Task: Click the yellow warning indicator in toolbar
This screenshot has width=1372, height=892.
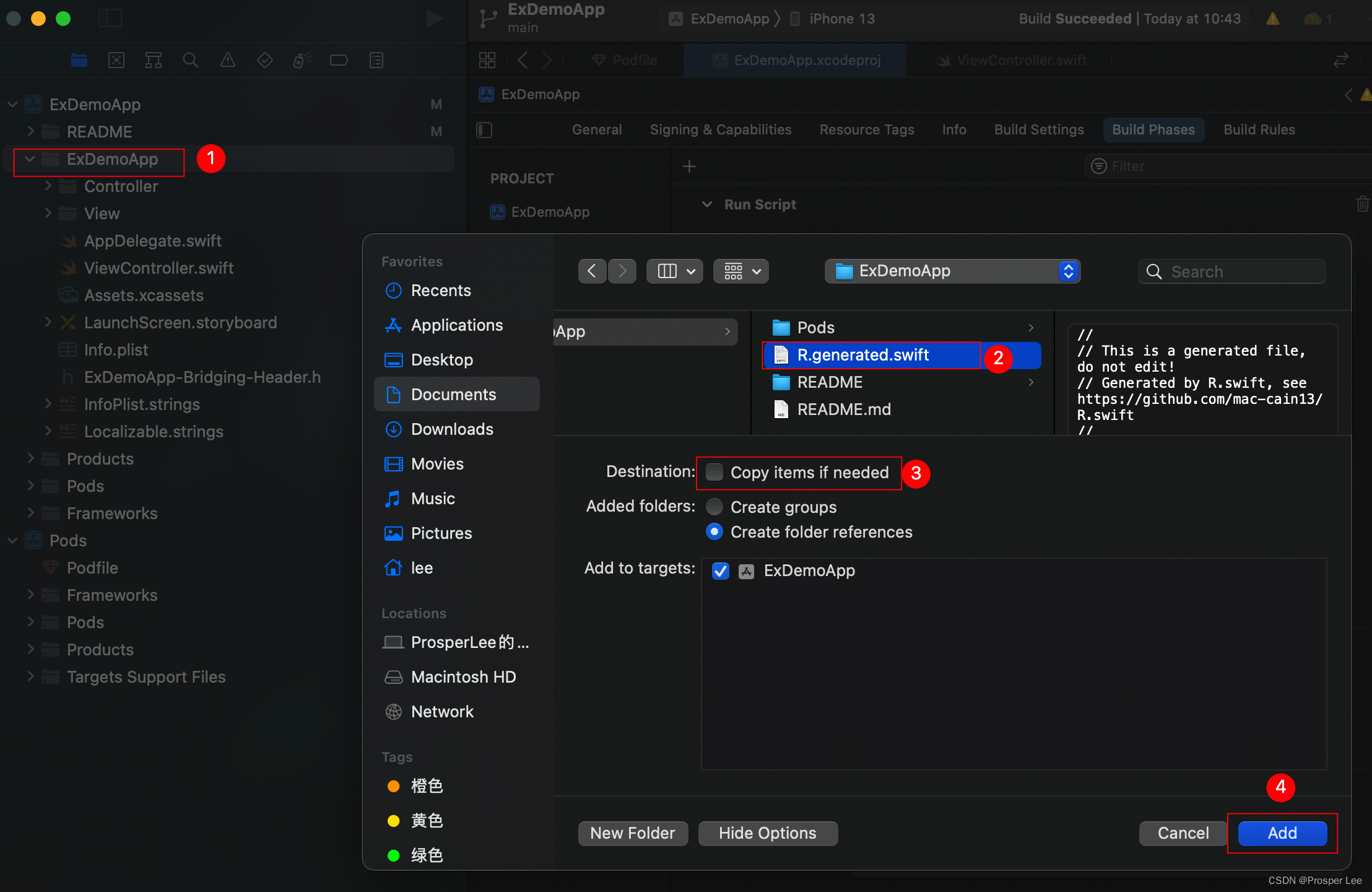Action: click(x=1273, y=19)
